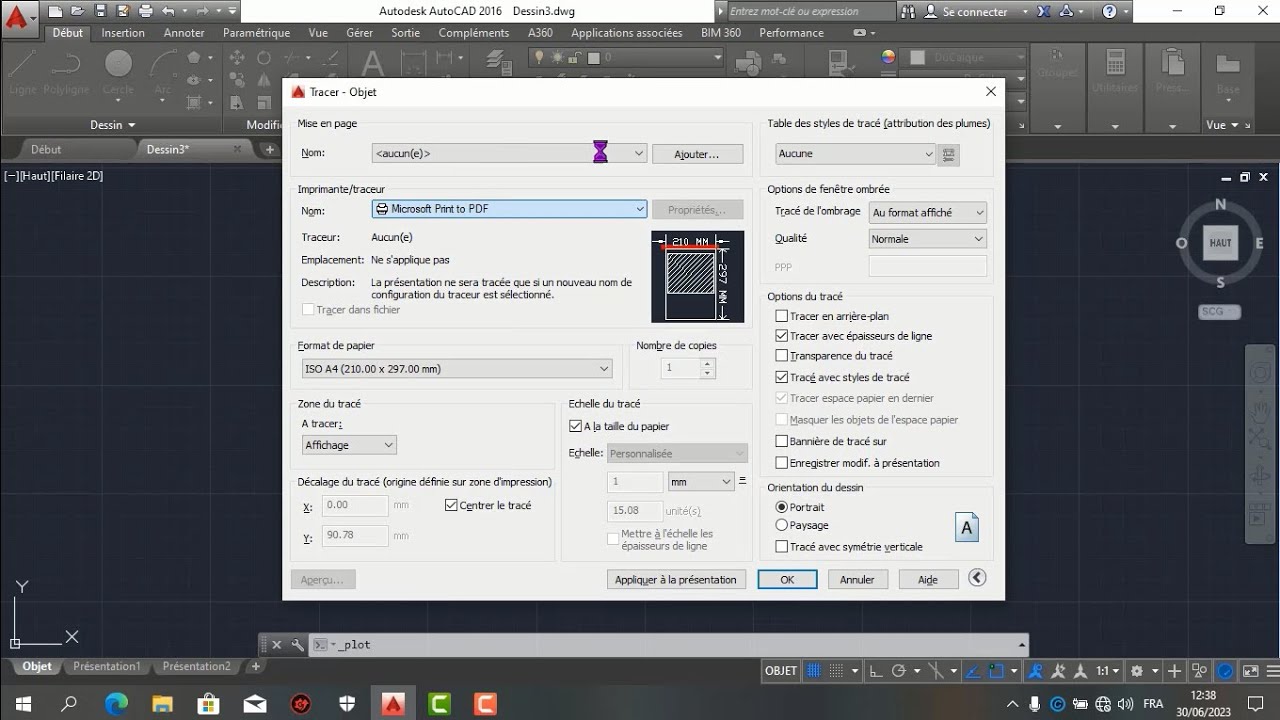Click the wrench icon on the command line
Image resolution: width=1280 pixels, height=720 pixels.
[x=297, y=645]
